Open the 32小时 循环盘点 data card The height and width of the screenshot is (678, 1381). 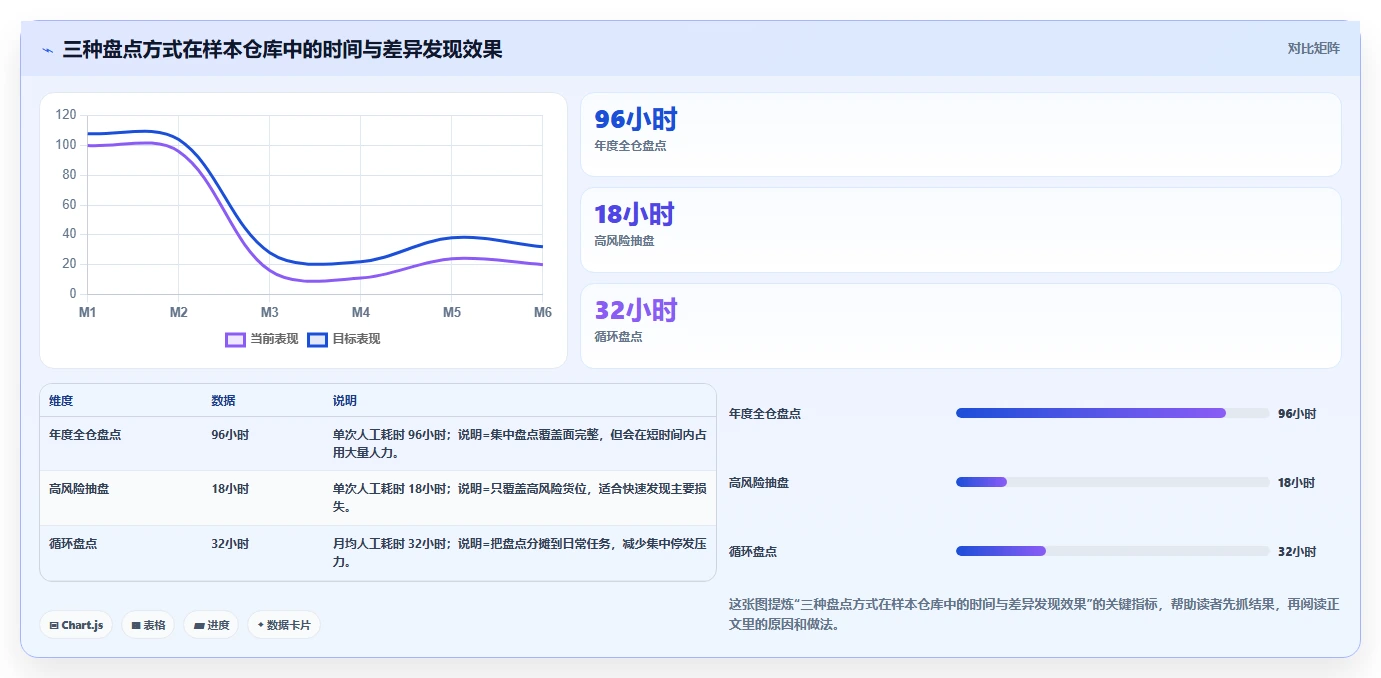960,326
